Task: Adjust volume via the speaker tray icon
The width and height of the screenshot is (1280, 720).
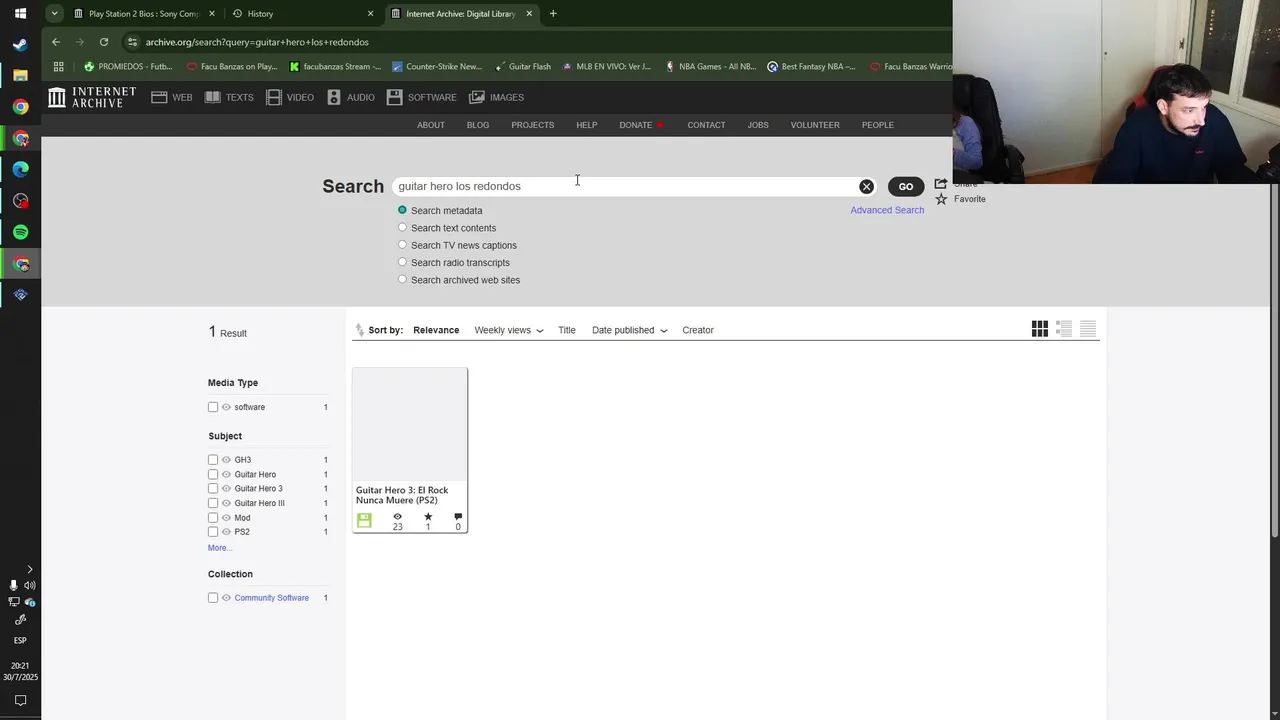Action: pyautogui.click(x=29, y=585)
